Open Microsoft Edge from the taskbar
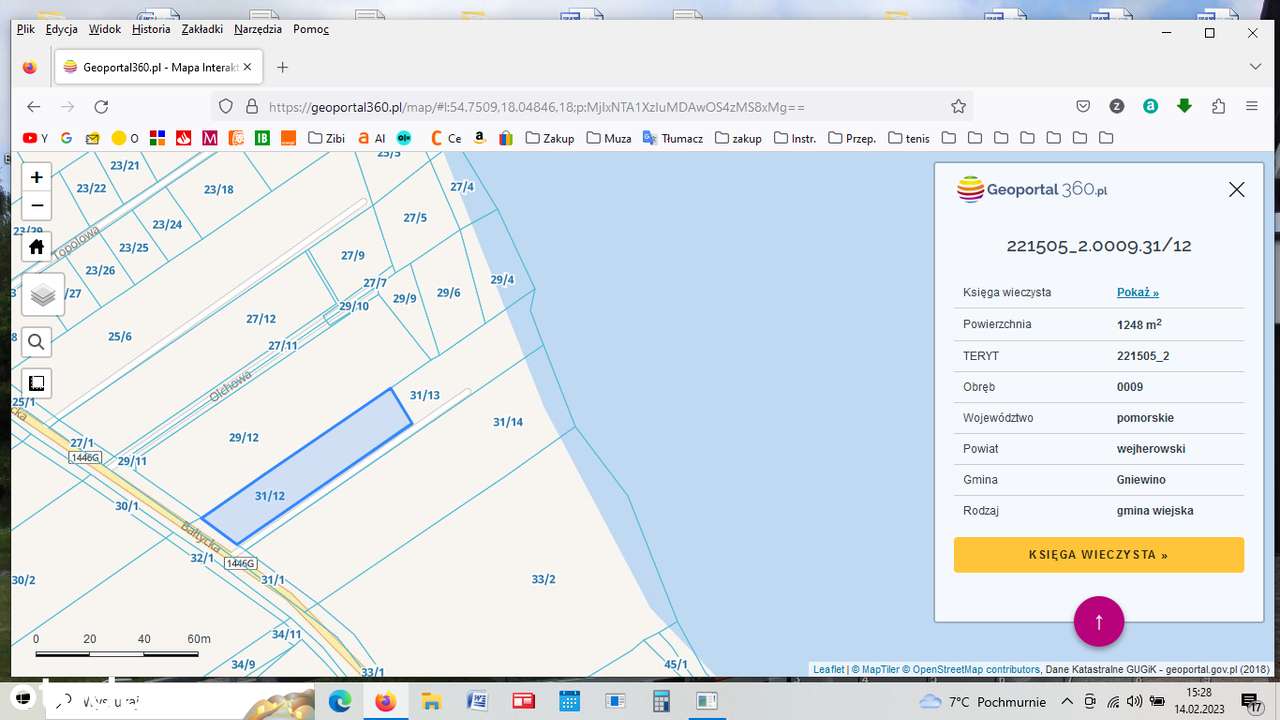This screenshot has width=1280, height=720. pos(340,701)
